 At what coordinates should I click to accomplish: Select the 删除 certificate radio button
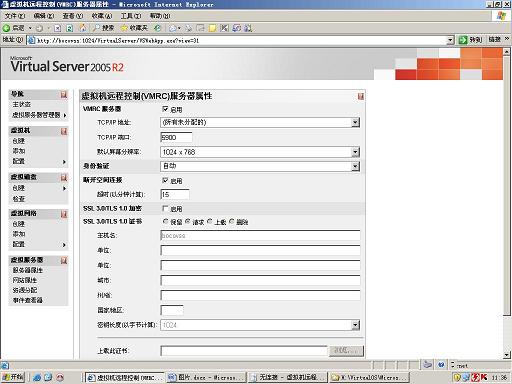pos(232,221)
